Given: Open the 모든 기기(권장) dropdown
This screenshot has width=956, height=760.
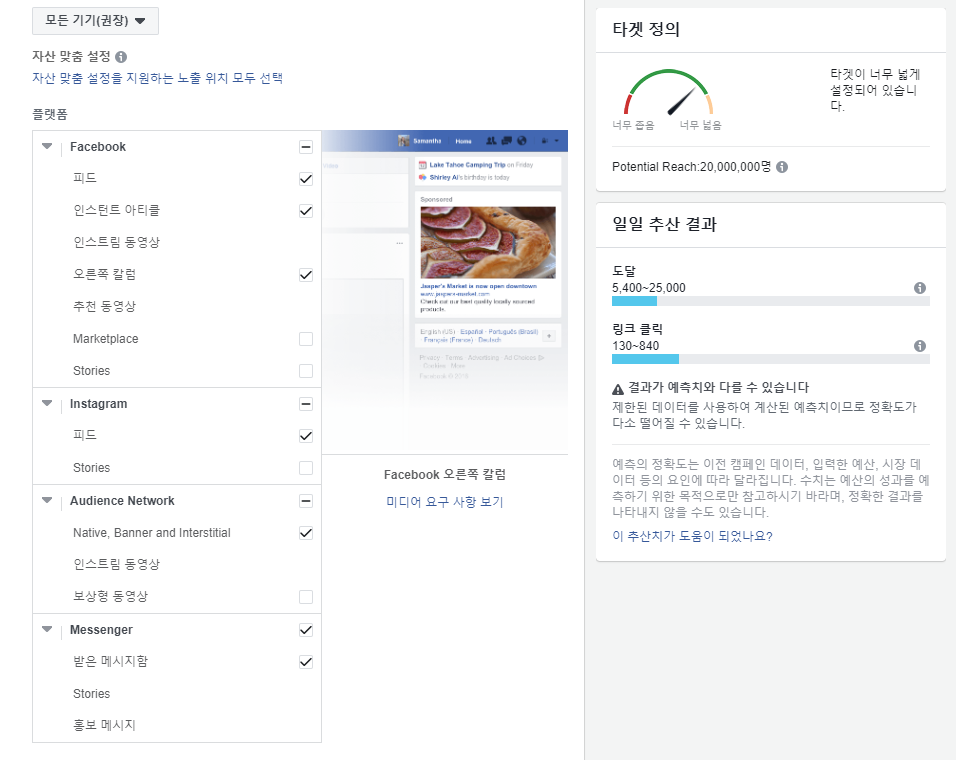Looking at the screenshot, I should coord(95,20).
